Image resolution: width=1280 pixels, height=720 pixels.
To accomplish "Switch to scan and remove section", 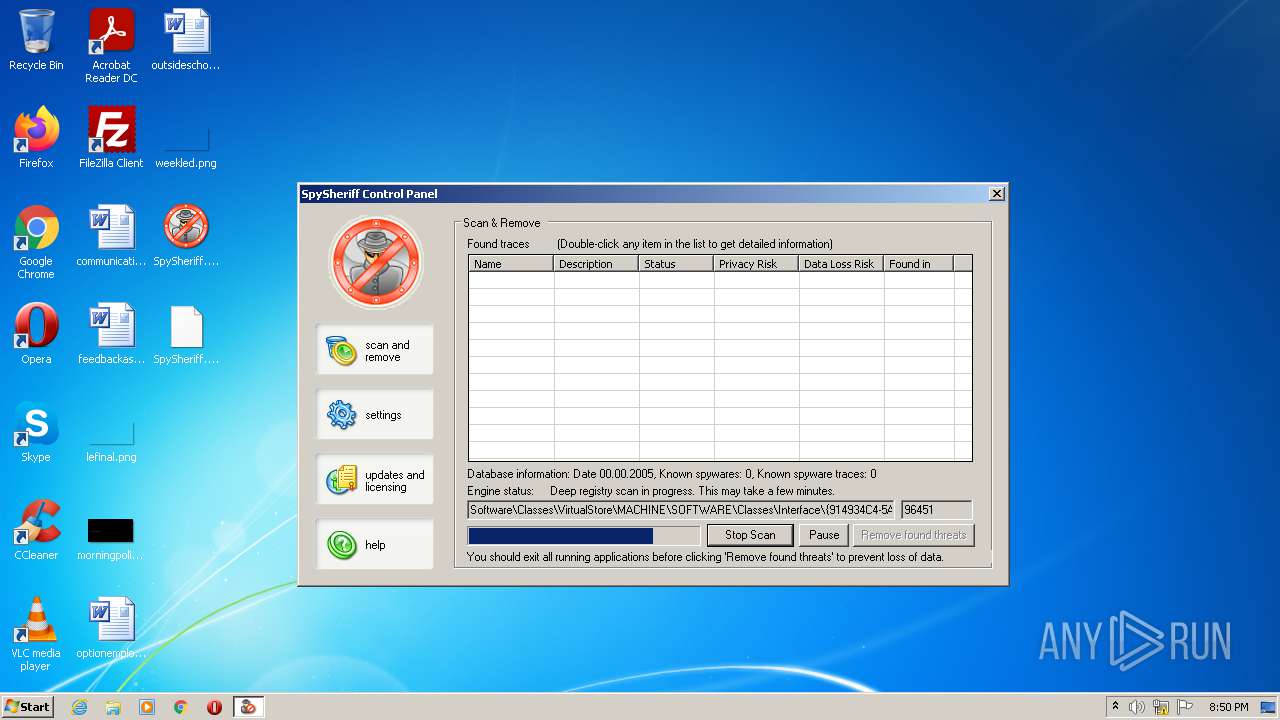I will tap(375, 350).
